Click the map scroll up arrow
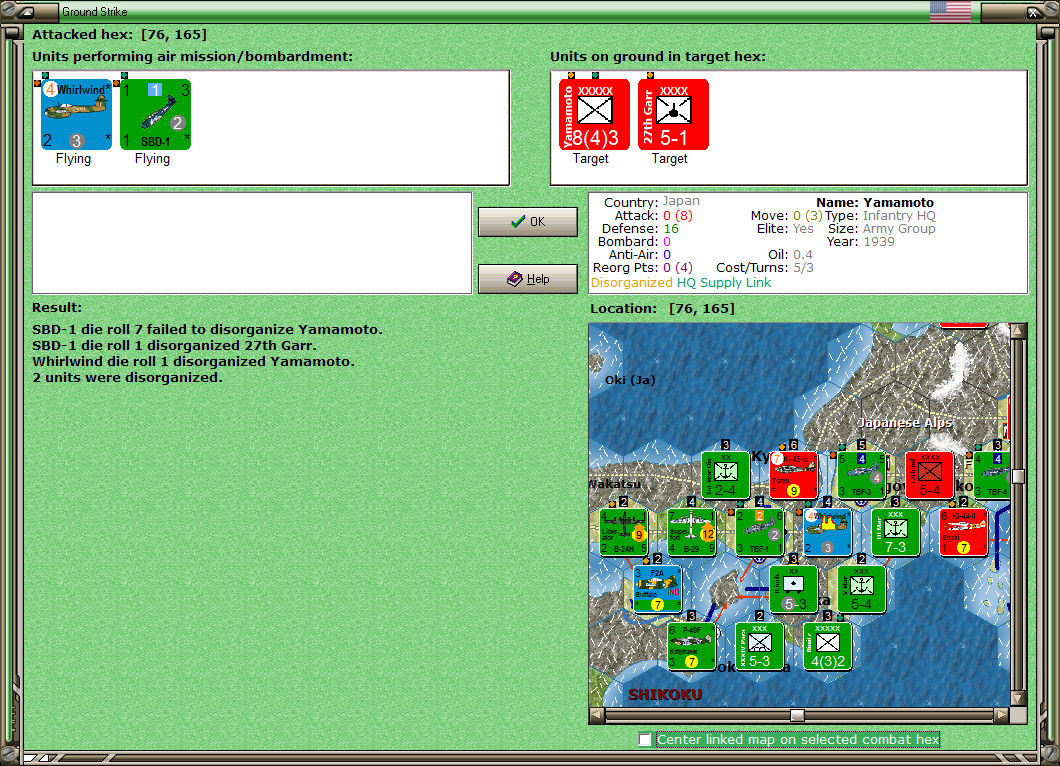The height and width of the screenshot is (766, 1060). click(x=1019, y=331)
